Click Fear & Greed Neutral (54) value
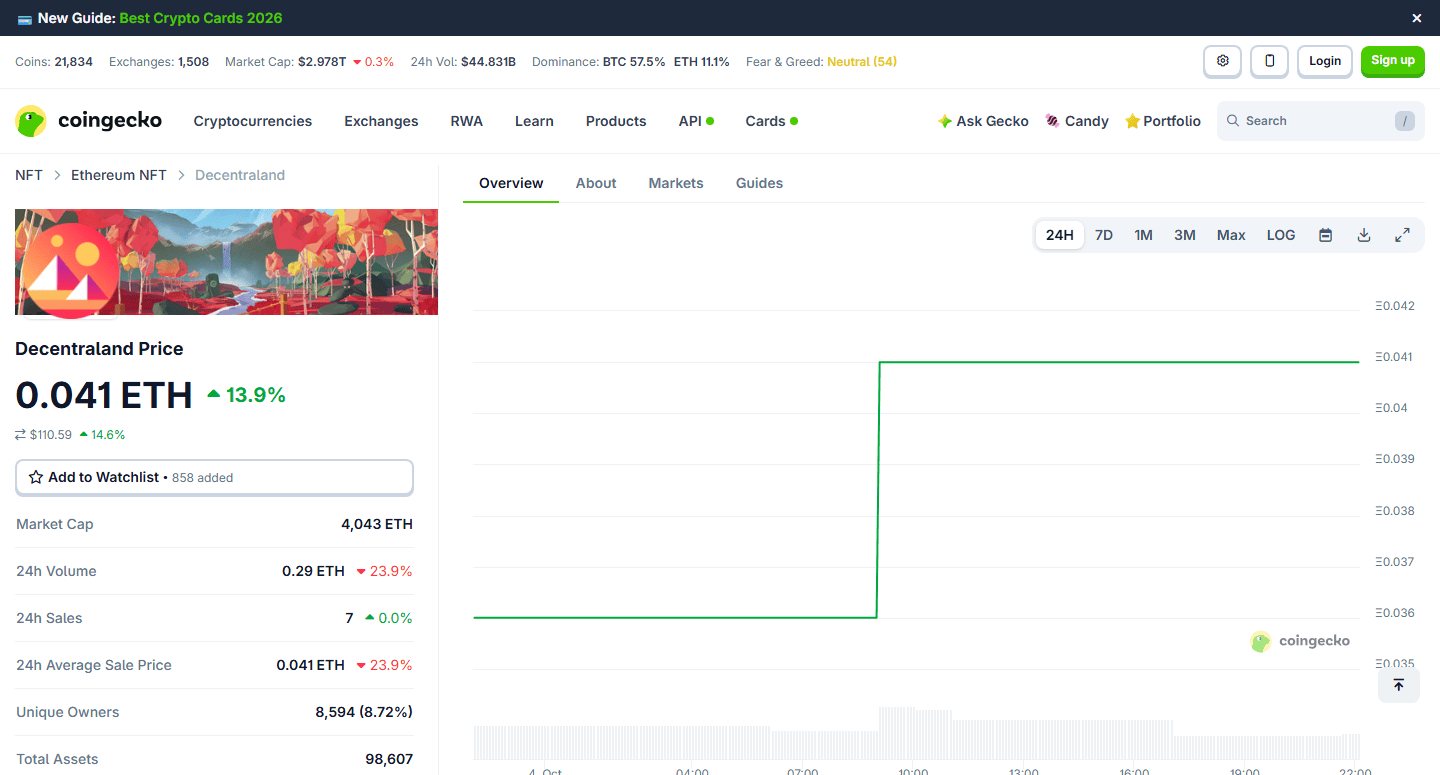 862,62
